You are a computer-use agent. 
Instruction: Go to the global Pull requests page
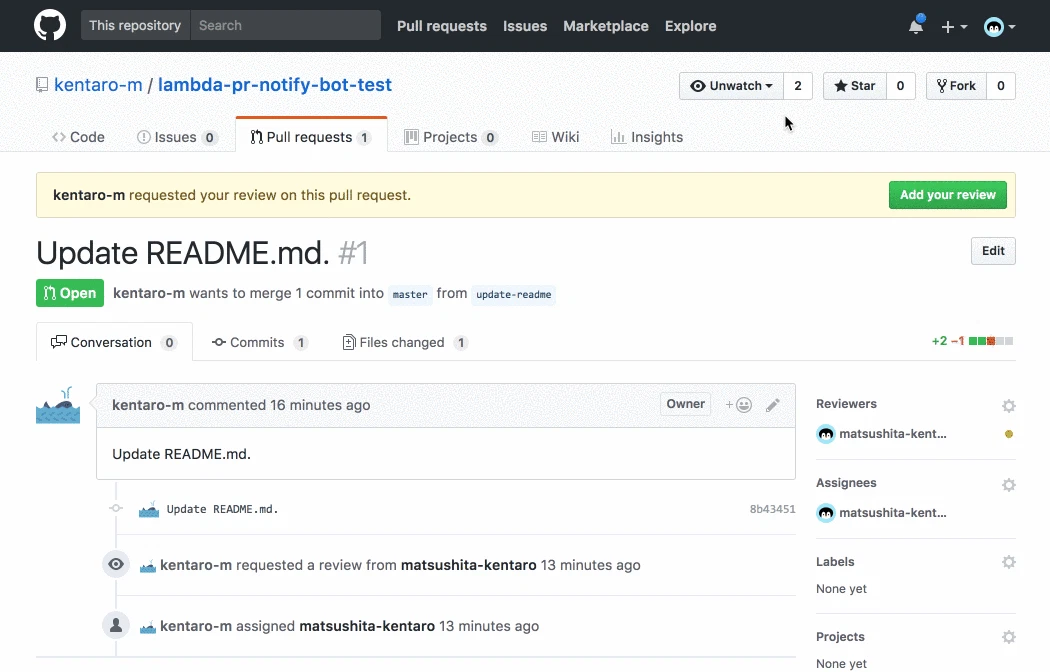pyautogui.click(x=442, y=26)
